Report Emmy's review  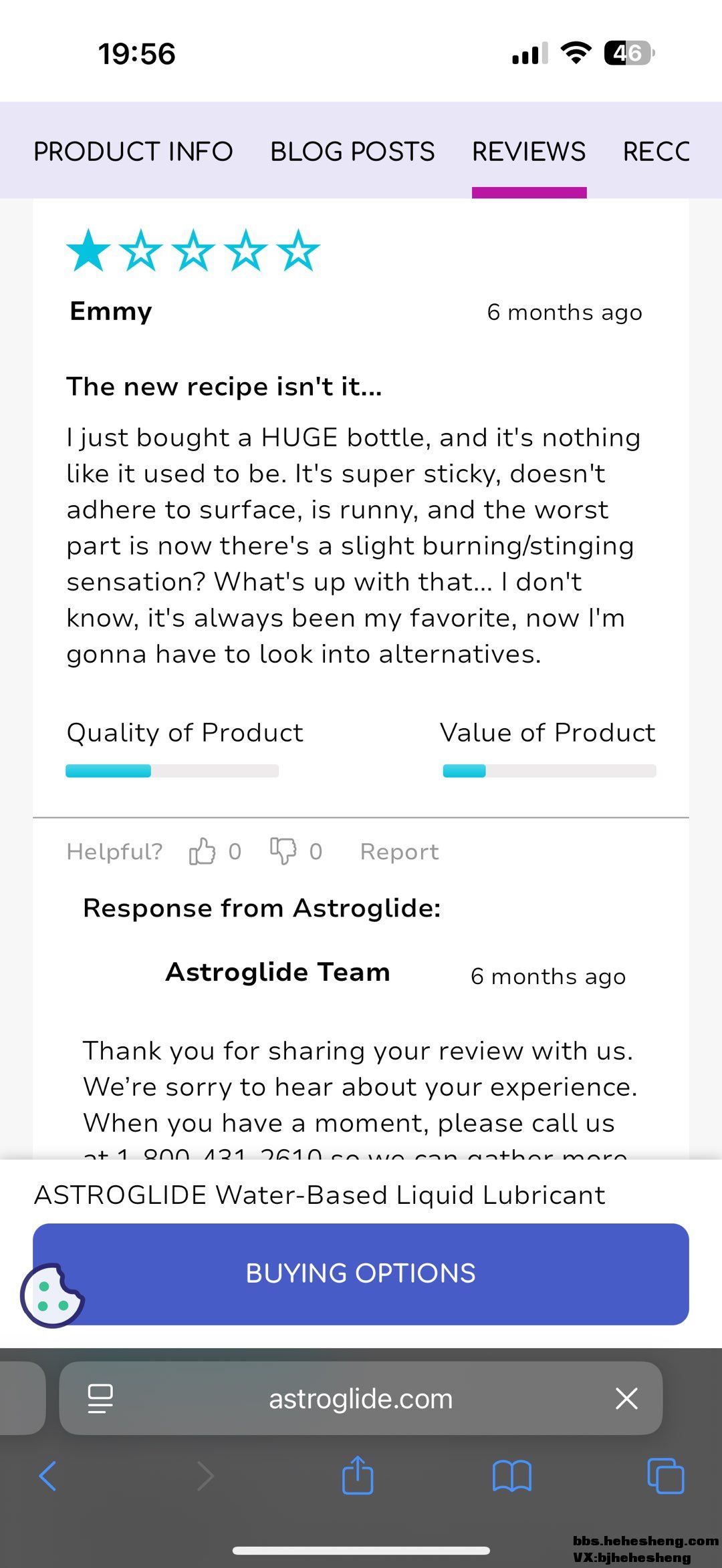tap(399, 852)
